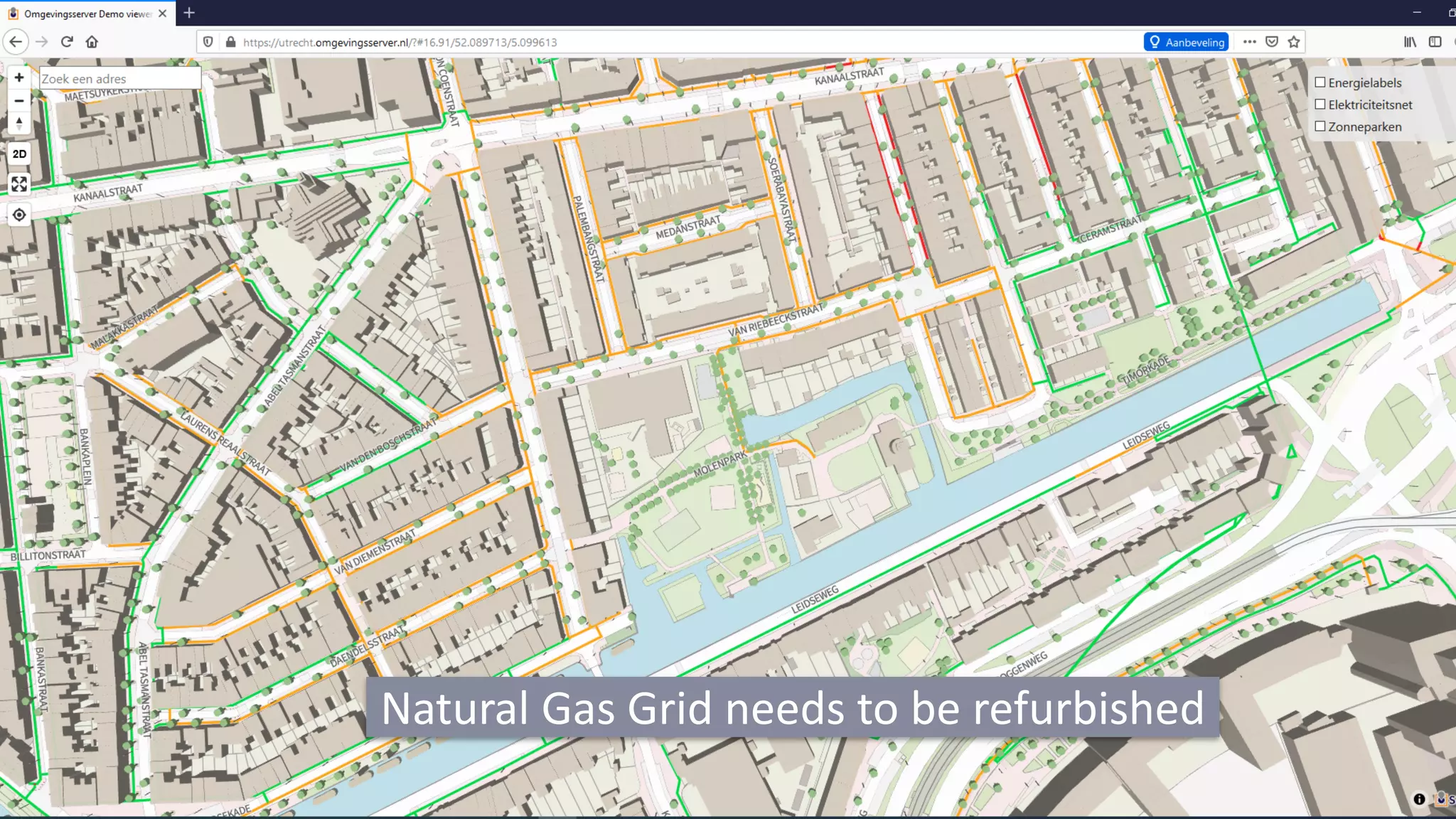Enable the Zonneparken layer checkbox

pyautogui.click(x=1320, y=127)
